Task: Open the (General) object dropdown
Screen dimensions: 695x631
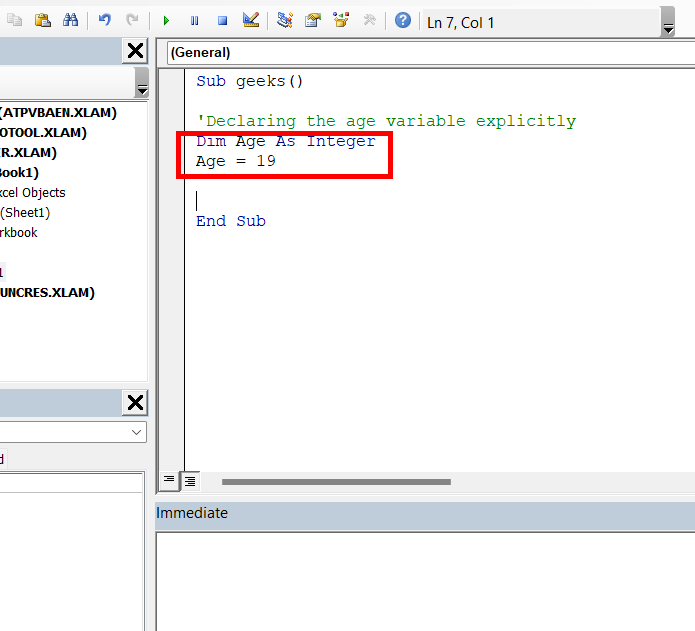Action: (431, 52)
